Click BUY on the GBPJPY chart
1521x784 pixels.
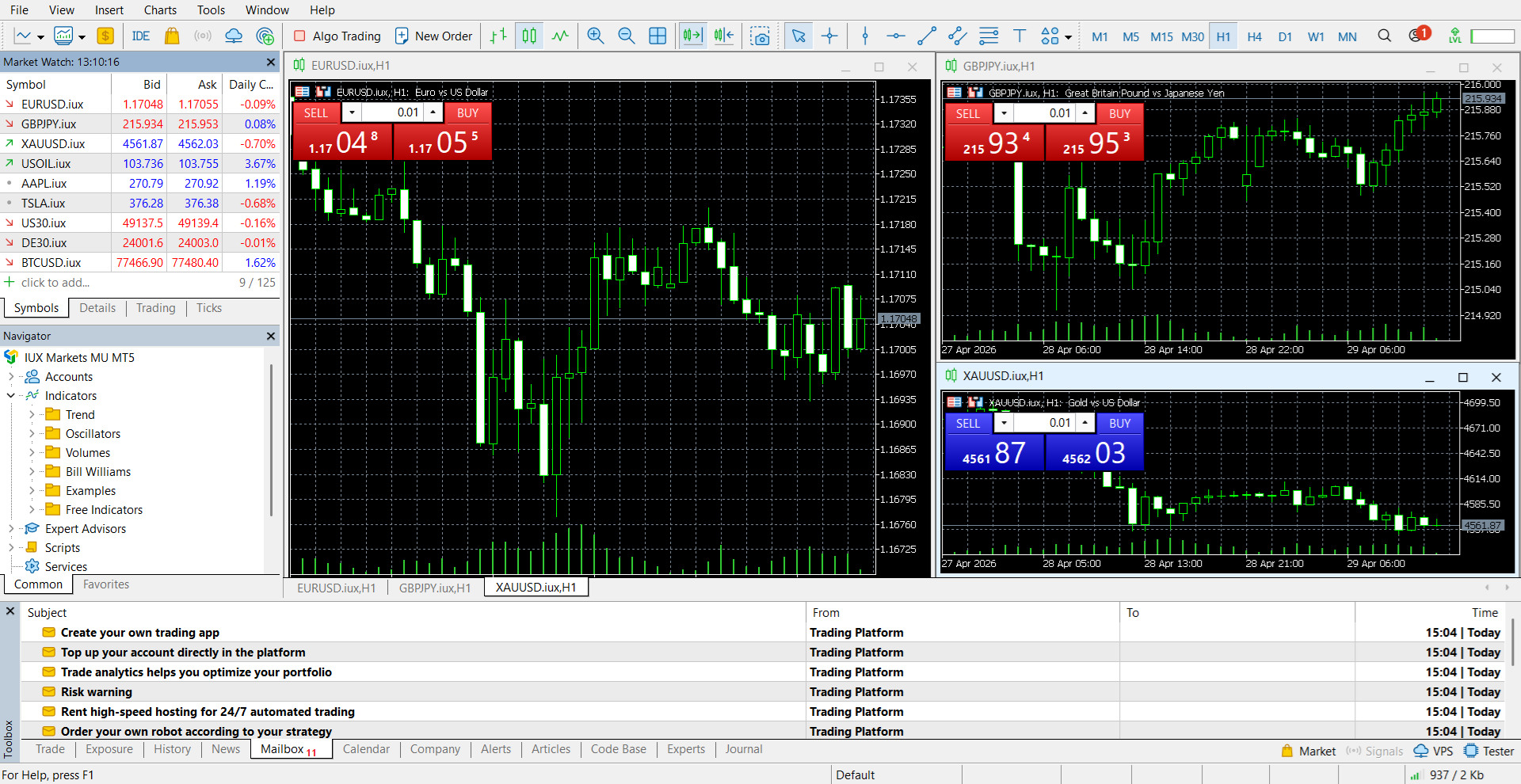(x=1119, y=114)
